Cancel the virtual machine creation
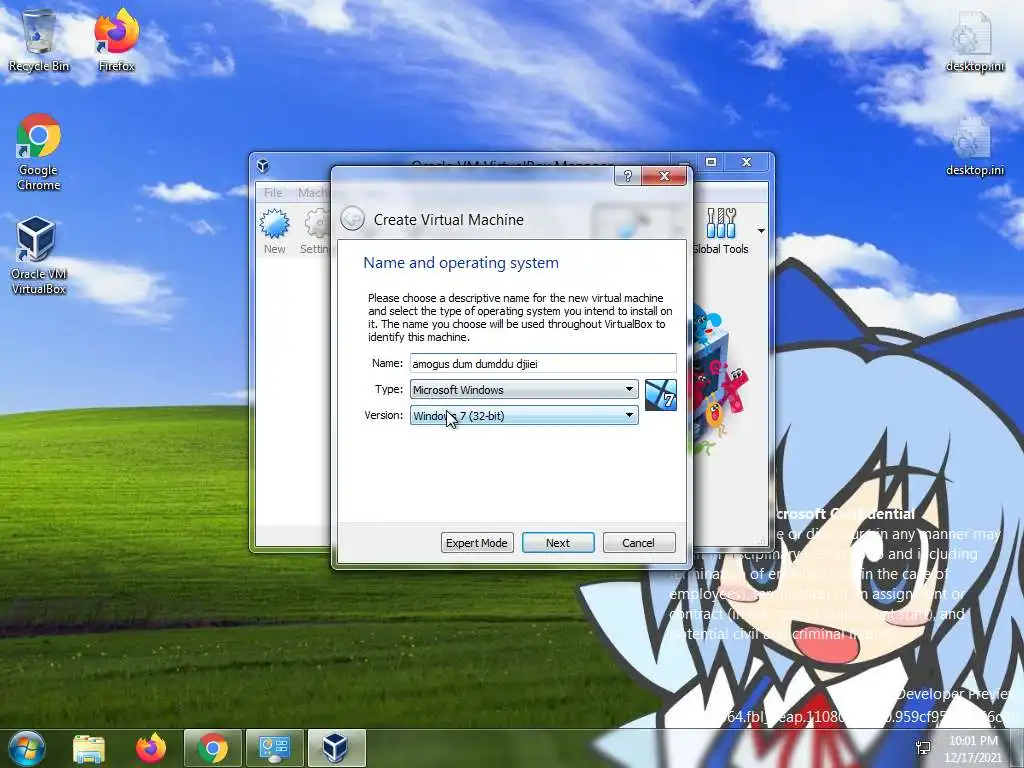The image size is (1024, 768). click(639, 543)
